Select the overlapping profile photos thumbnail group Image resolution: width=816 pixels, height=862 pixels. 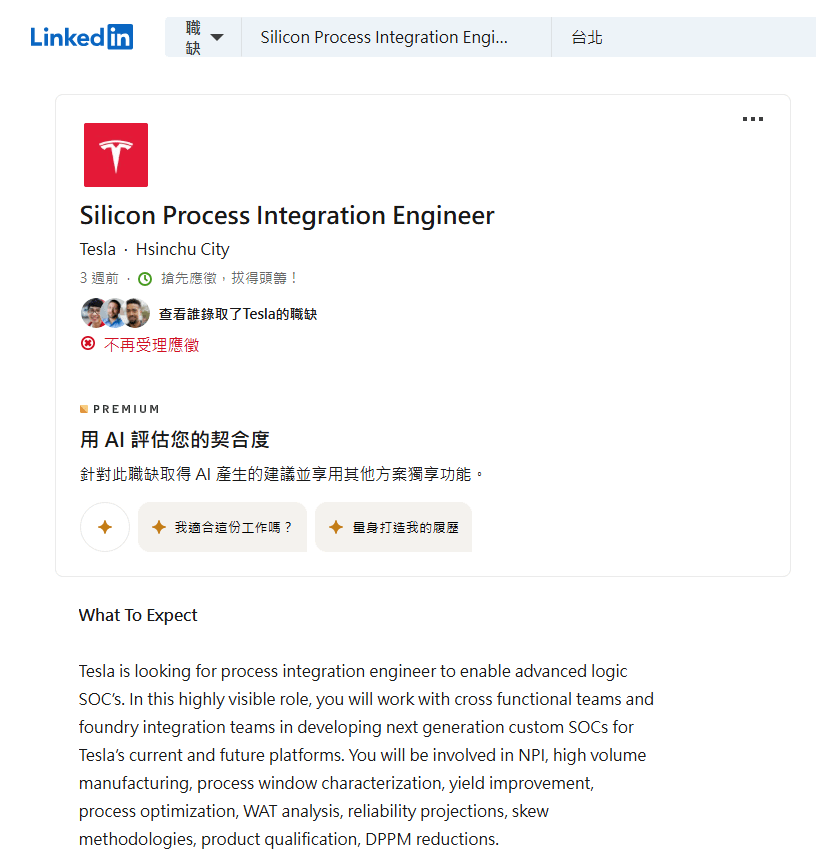[x=115, y=312]
